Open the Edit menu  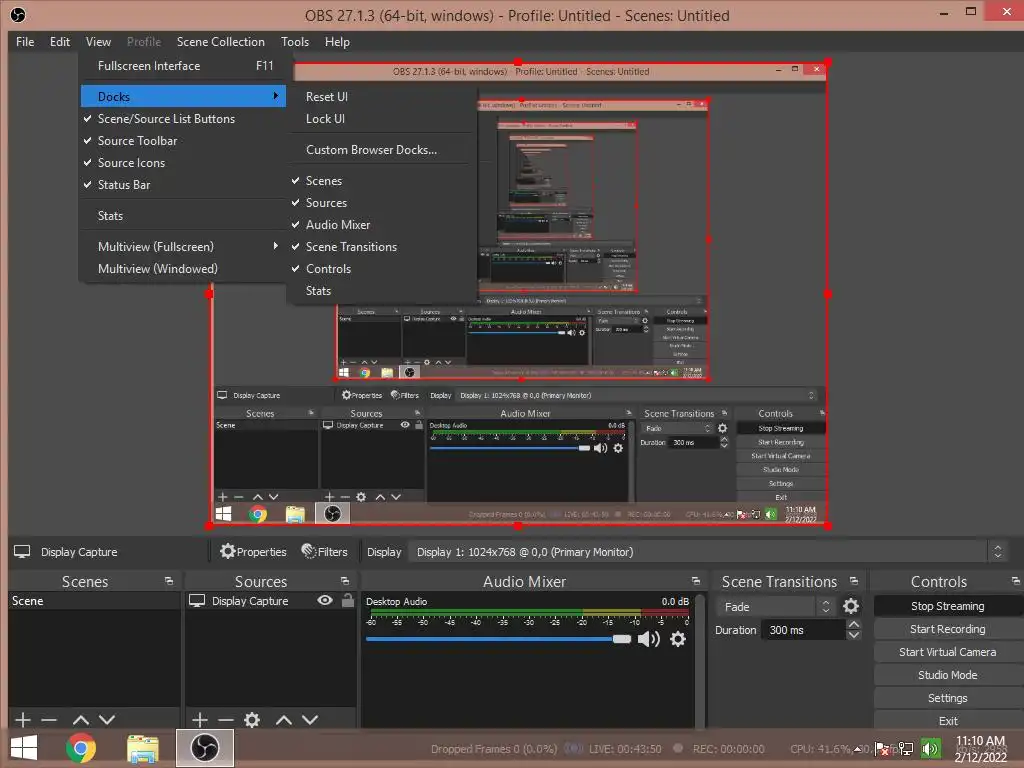pyautogui.click(x=59, y=42)
